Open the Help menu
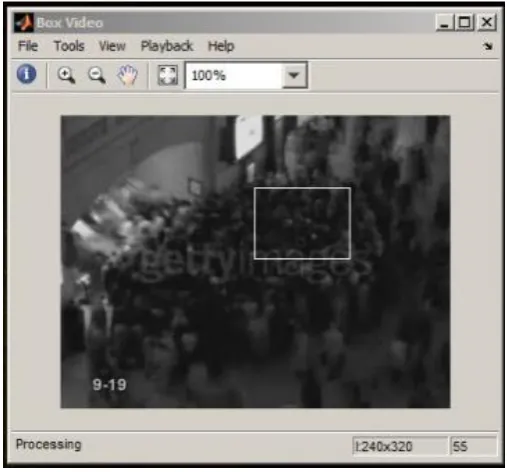Image resolution: width=507 pixels, height=472 pixels. click(x=221, y=46)
